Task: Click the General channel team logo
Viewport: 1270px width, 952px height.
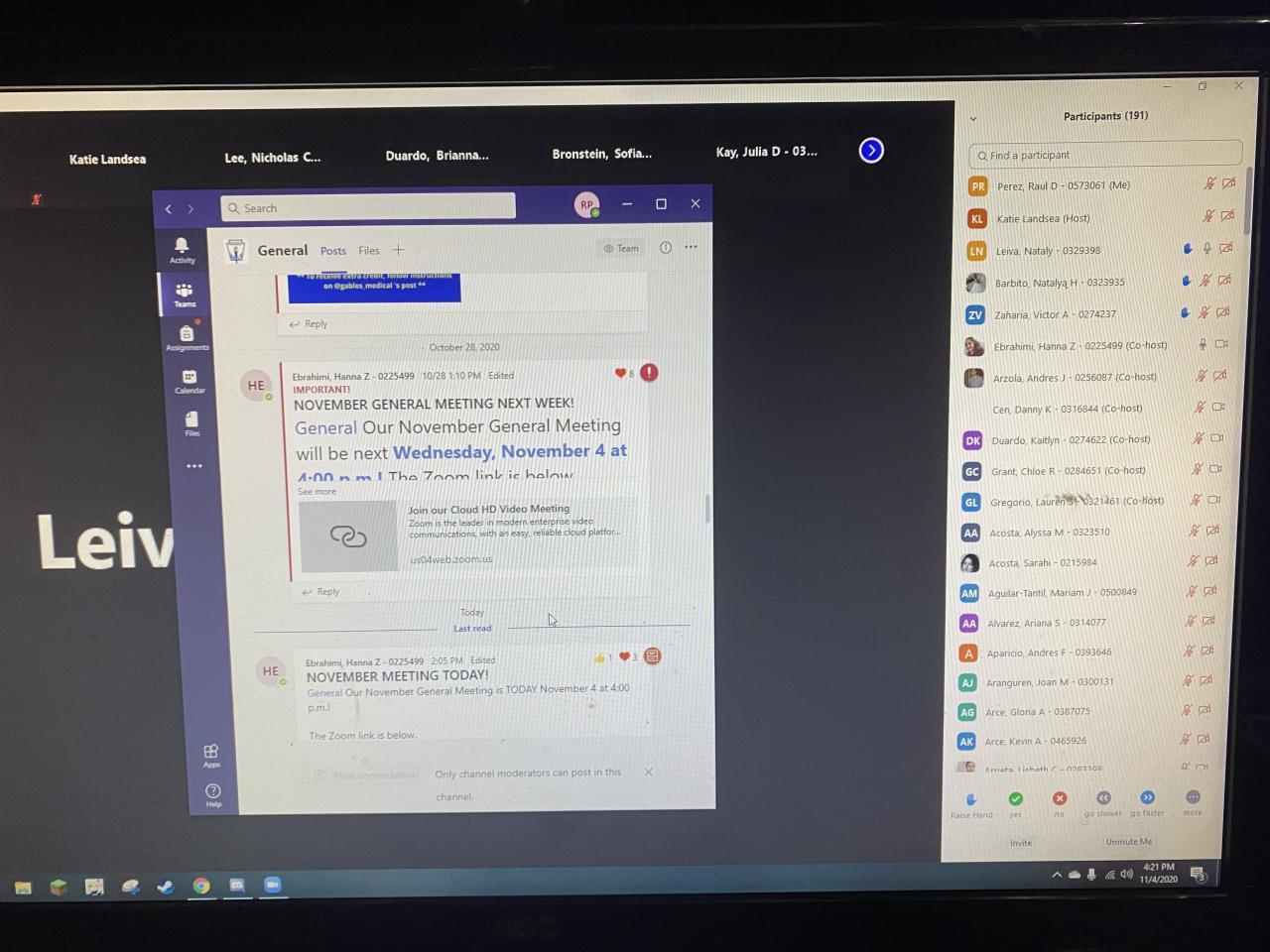Action: pyautogui.click(x=235, y=251)
